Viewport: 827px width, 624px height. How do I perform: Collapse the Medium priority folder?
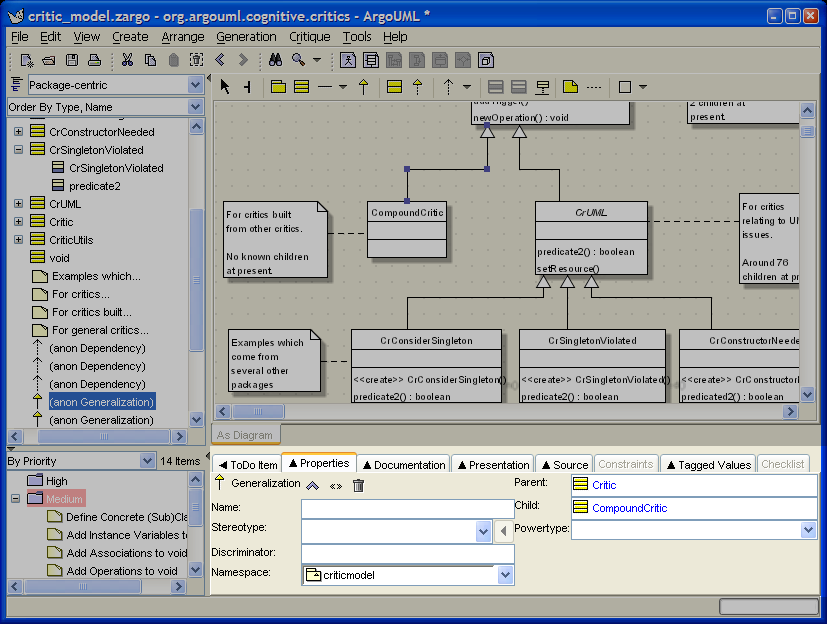16,499
